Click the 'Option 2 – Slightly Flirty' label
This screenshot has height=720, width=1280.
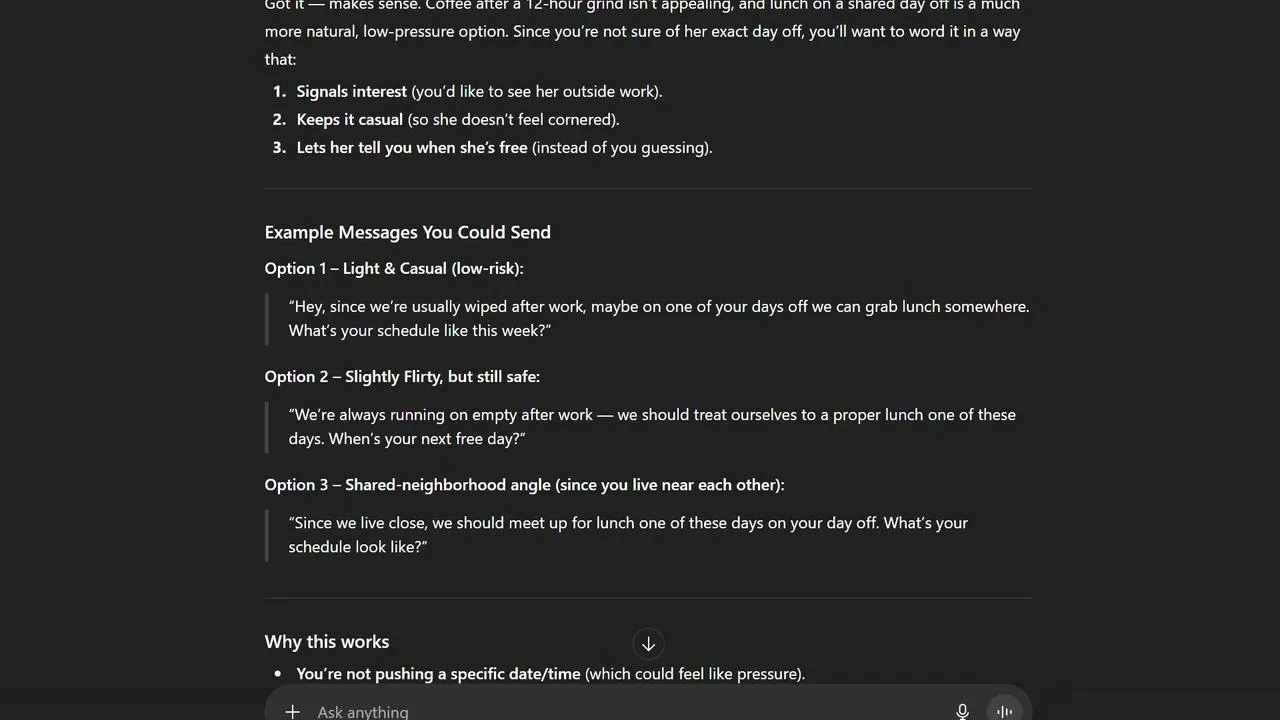(x=402, y=376)
